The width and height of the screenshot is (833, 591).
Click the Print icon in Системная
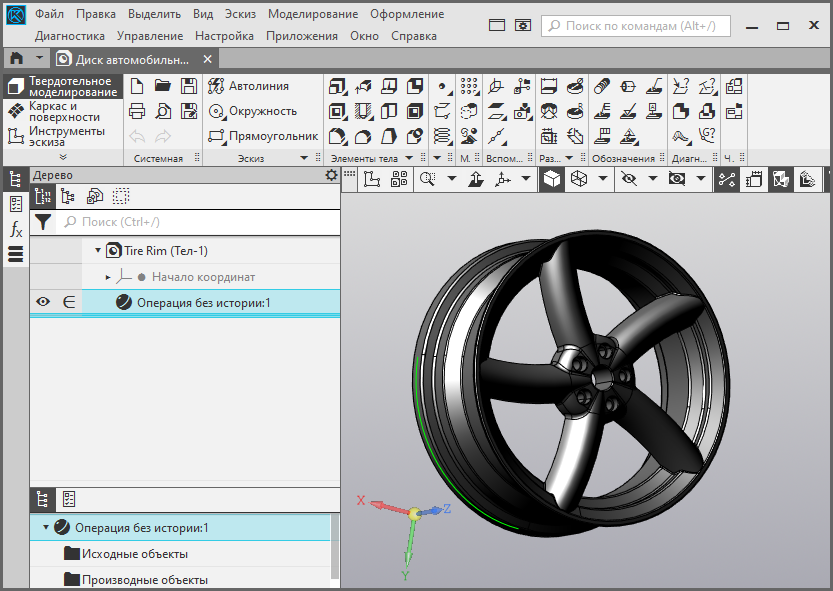click(137, 111)
